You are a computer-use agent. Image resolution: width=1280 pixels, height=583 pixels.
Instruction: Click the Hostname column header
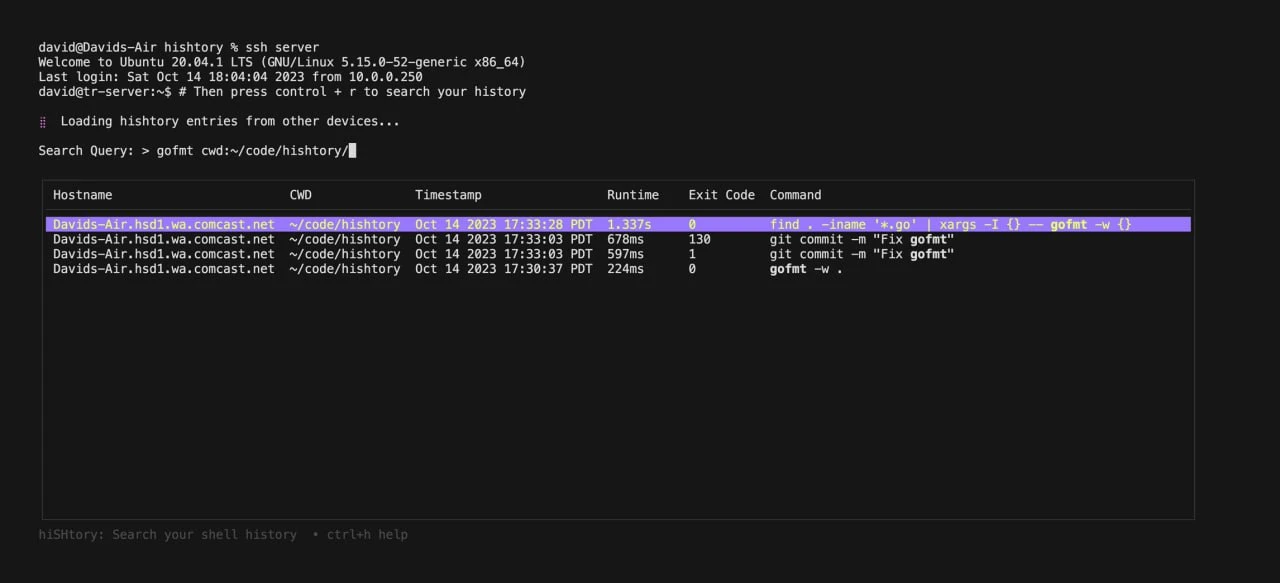pyautogui.click(x=82, y=195)
